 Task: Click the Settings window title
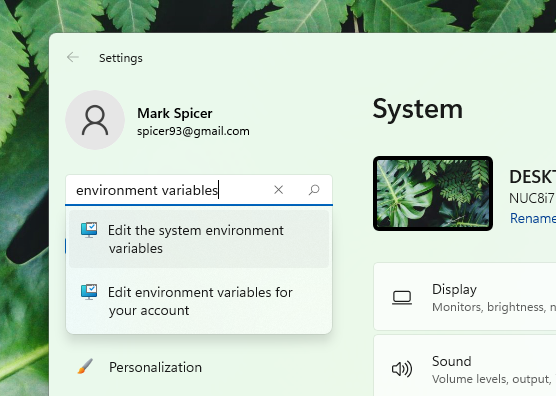pos(121,58)
